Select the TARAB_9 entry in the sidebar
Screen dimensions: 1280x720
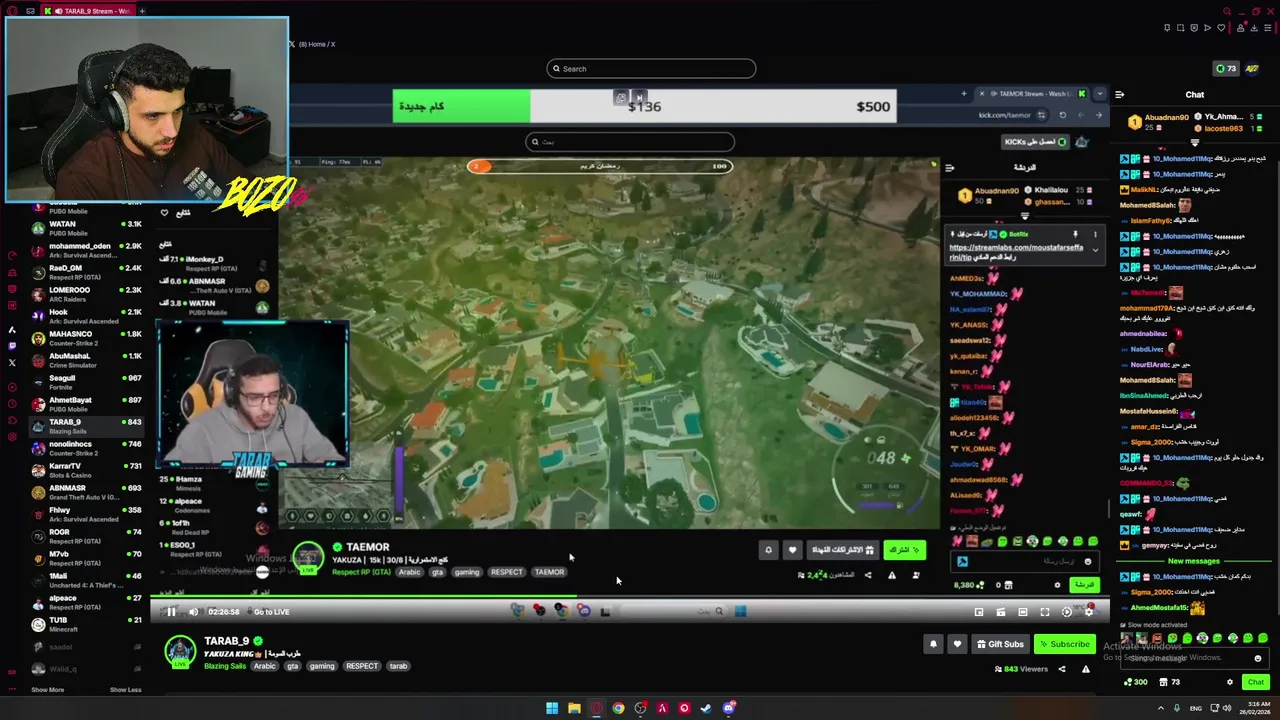click(x=86, y=426)
